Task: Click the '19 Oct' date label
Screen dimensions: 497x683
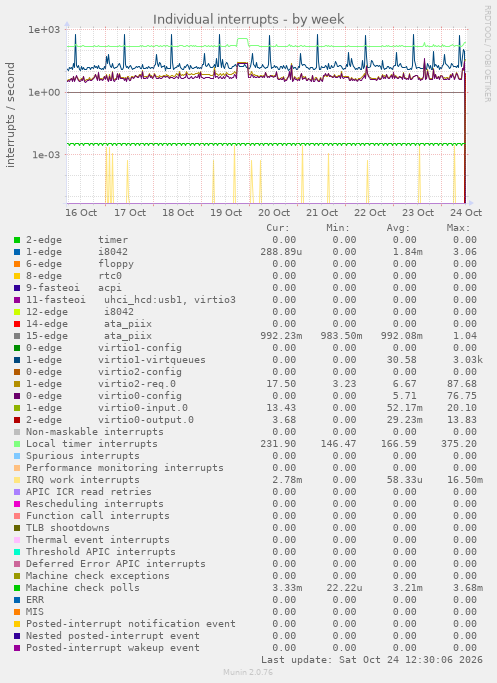Action: (x=226, y=213)
